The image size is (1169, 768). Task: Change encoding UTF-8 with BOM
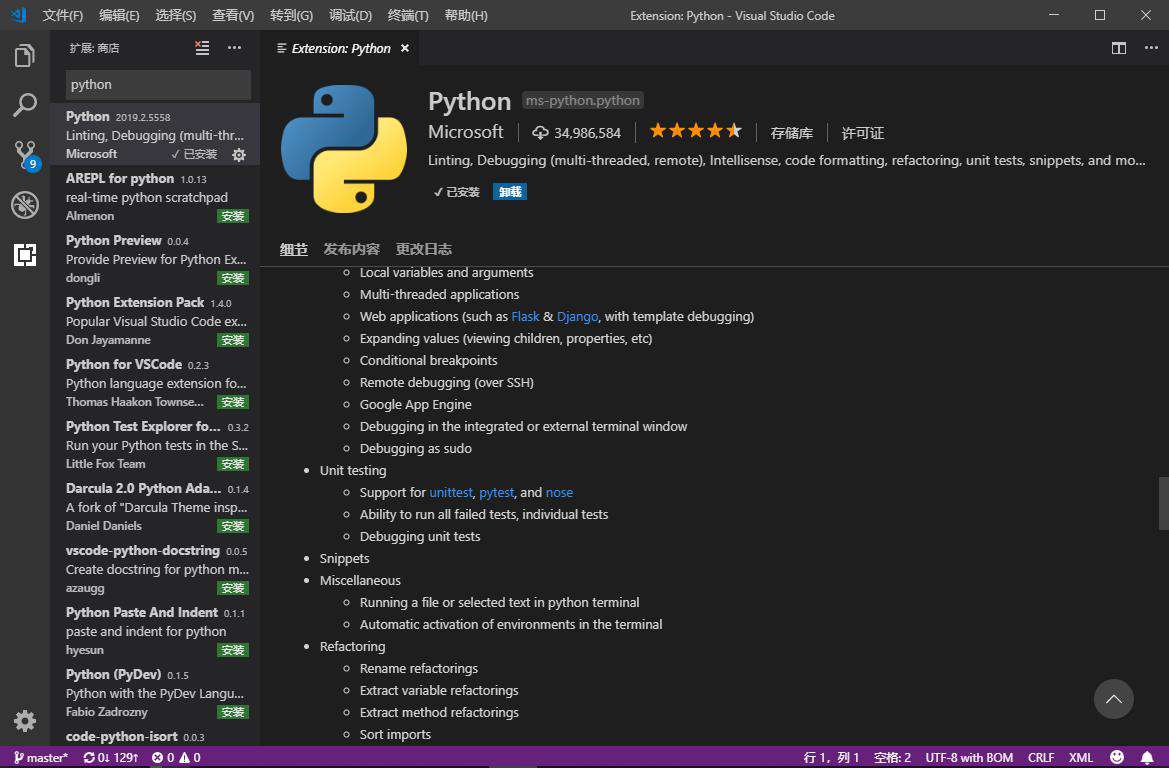pyautogui.click(x=969, y=758)
